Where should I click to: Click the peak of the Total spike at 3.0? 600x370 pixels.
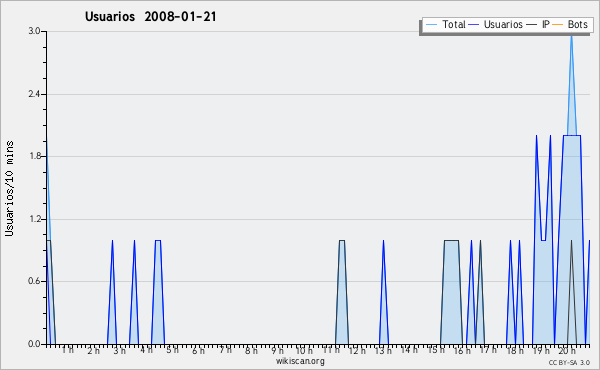click(571, 35)
